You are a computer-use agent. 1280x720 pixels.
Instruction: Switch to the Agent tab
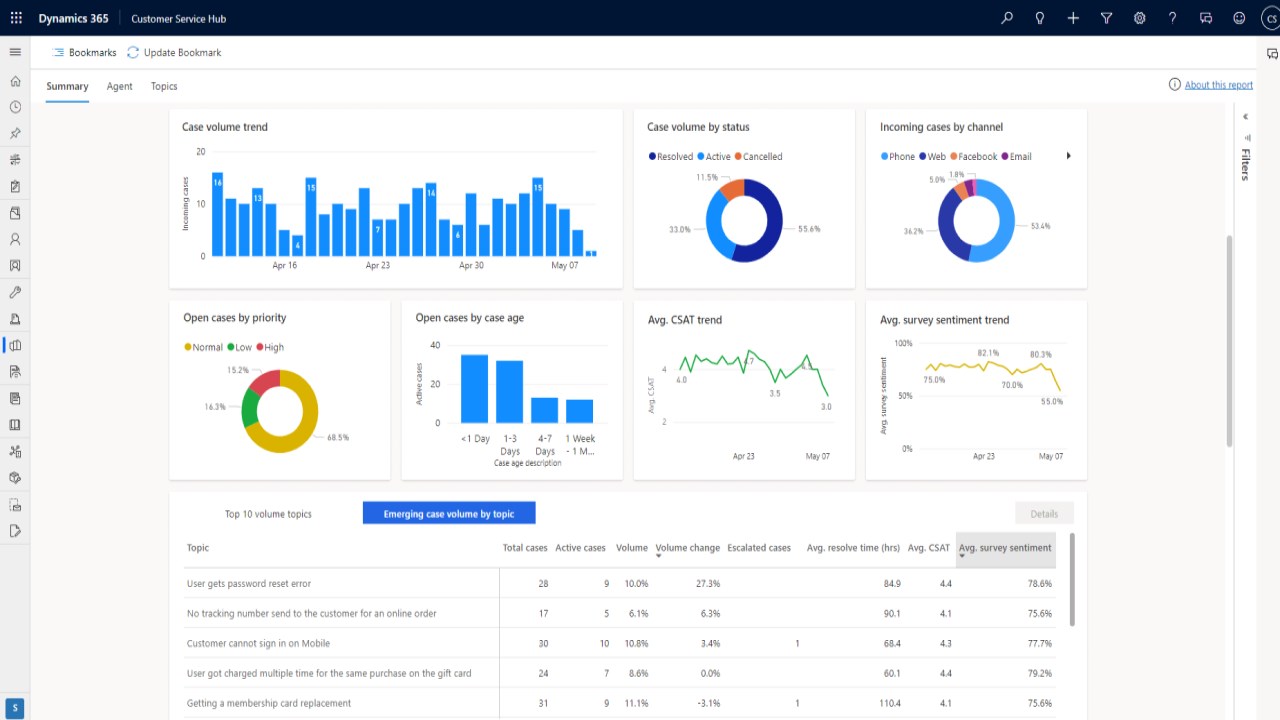point(120,87)
